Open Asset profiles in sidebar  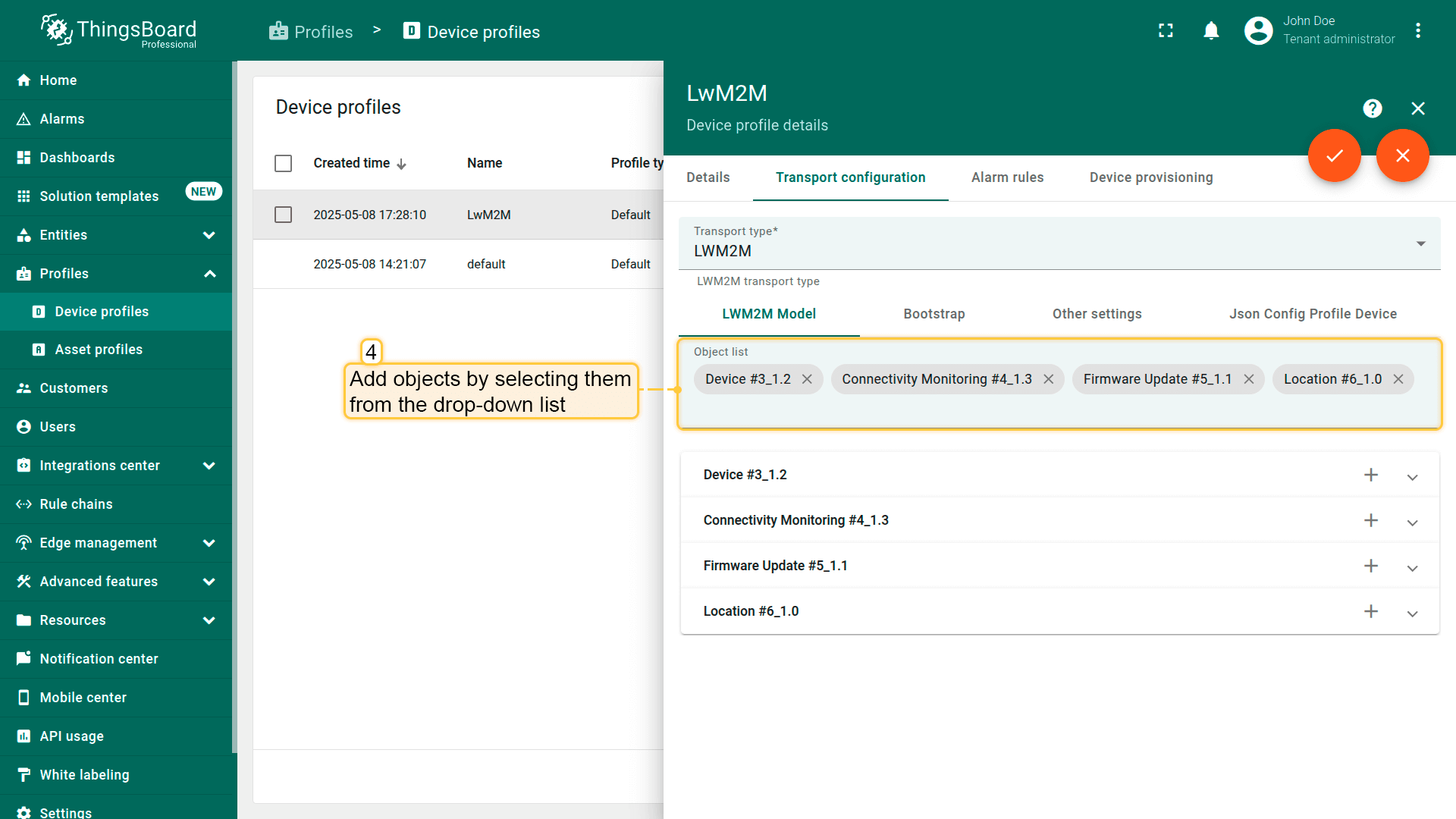click(x=99, y=350)
